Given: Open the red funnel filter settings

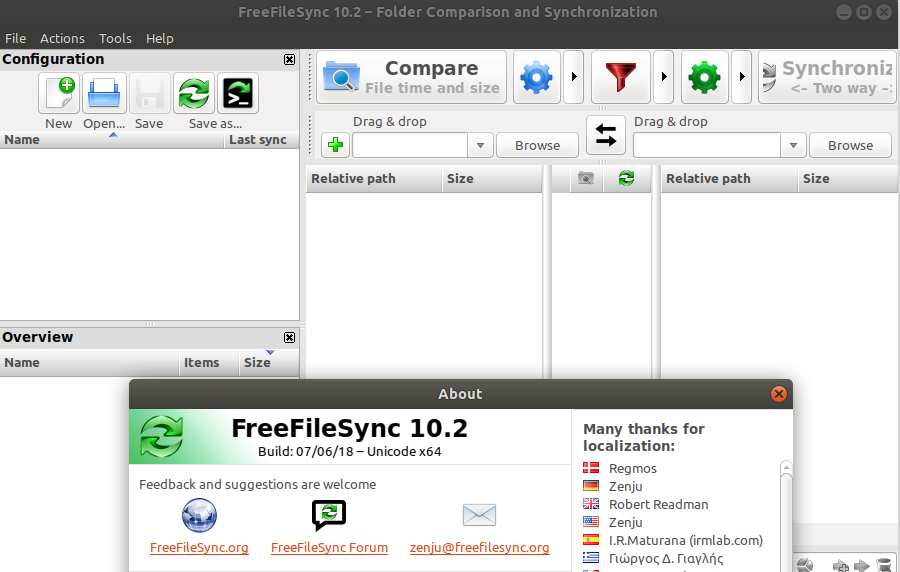Looking at the screenshot, I should pyautogui.click(x=621, y=78).
